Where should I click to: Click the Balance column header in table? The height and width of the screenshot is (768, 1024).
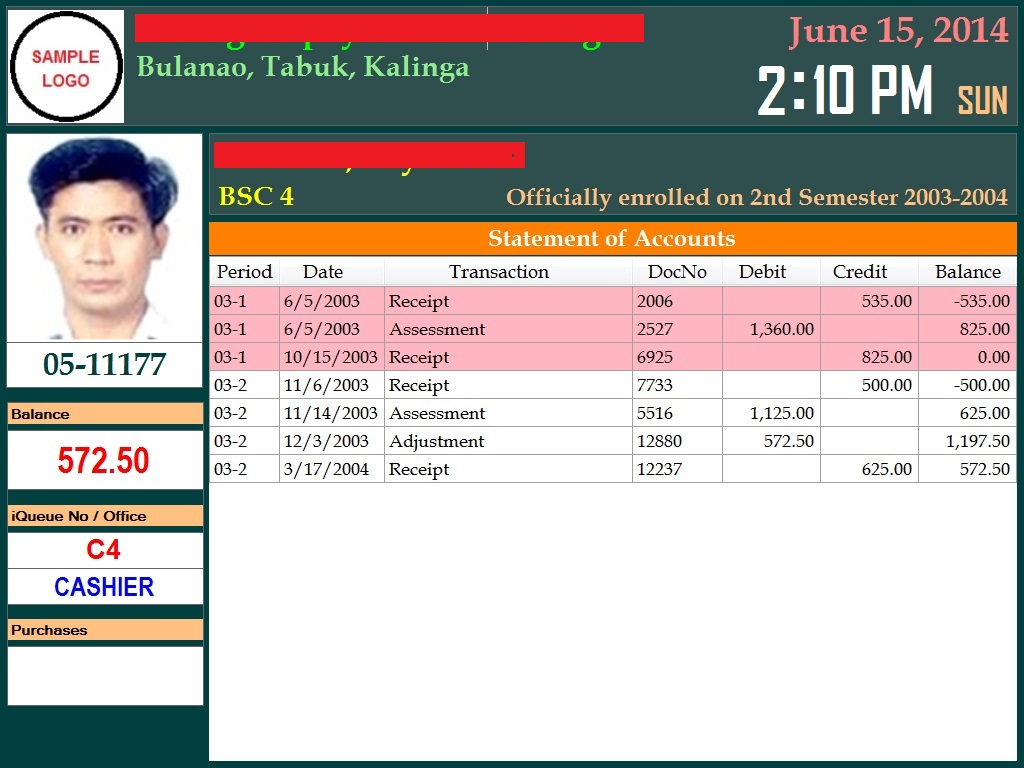967,272
